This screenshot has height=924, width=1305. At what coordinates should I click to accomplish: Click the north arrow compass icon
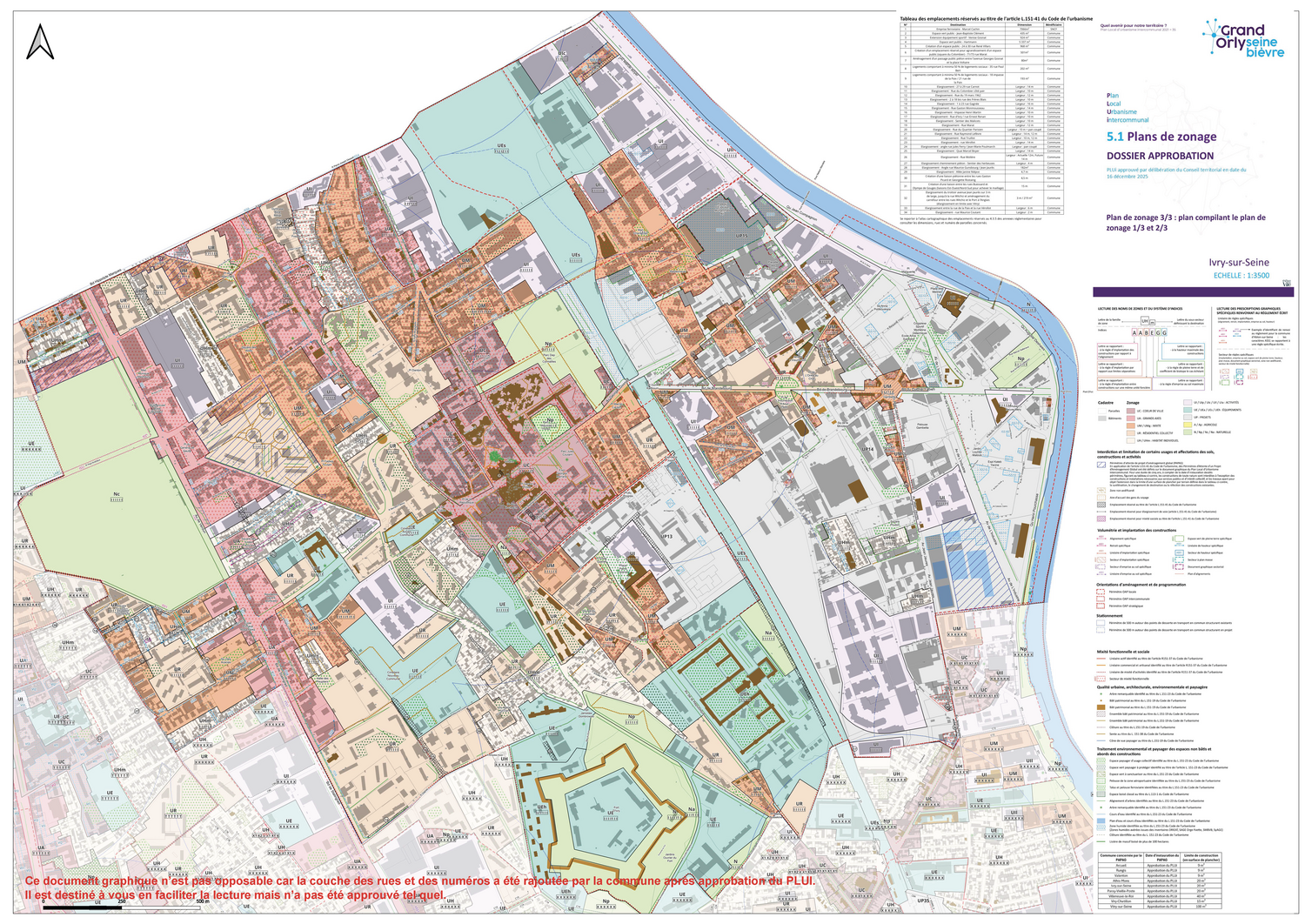coord(40,43)
